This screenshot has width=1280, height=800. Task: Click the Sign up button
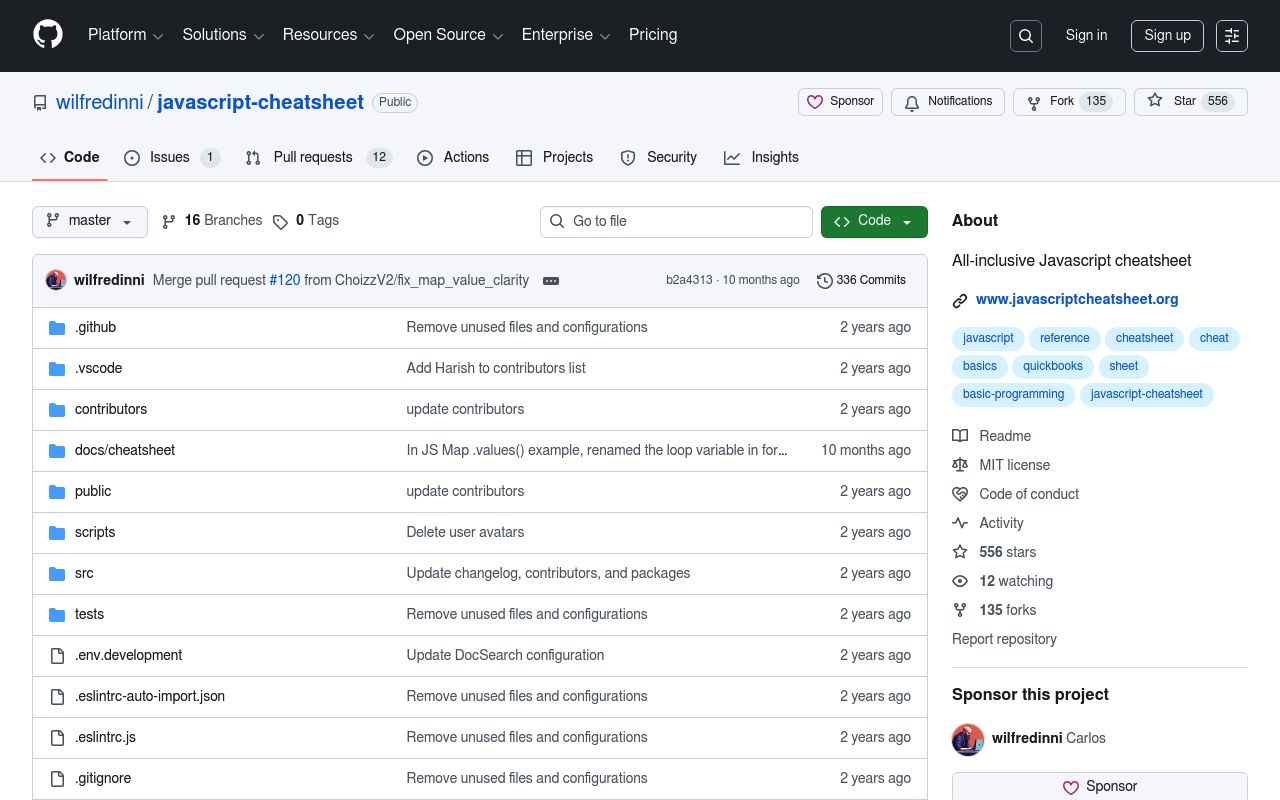point(1167,35)
